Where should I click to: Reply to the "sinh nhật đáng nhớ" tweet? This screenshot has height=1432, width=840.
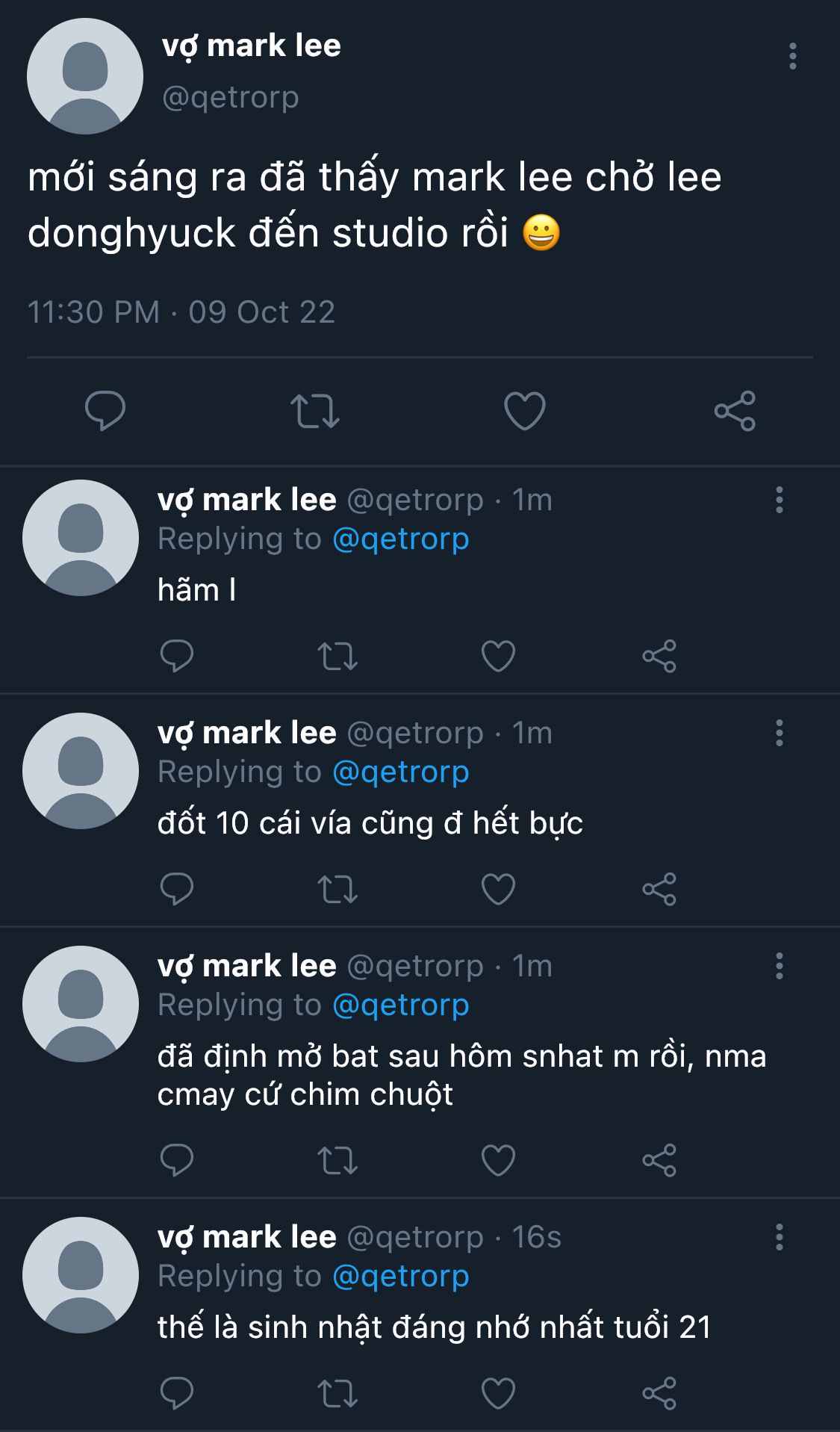177,1393
